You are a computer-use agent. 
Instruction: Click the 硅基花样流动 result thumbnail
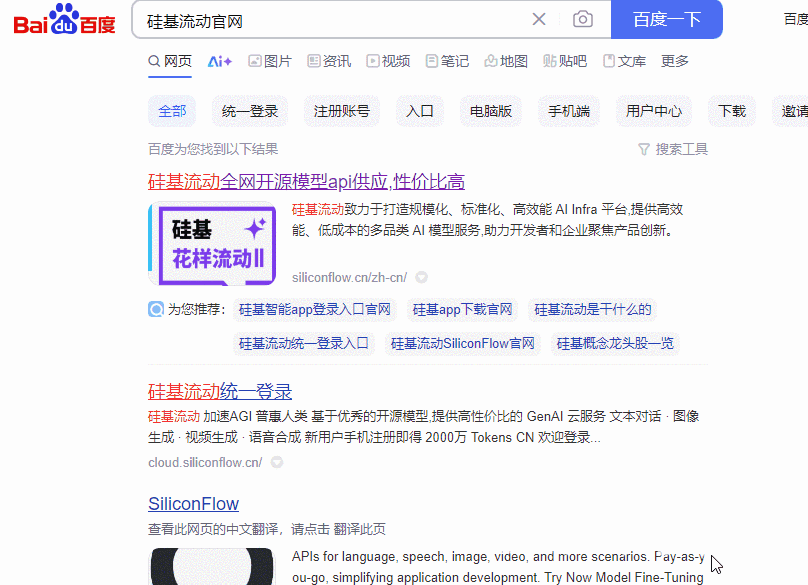212,244
